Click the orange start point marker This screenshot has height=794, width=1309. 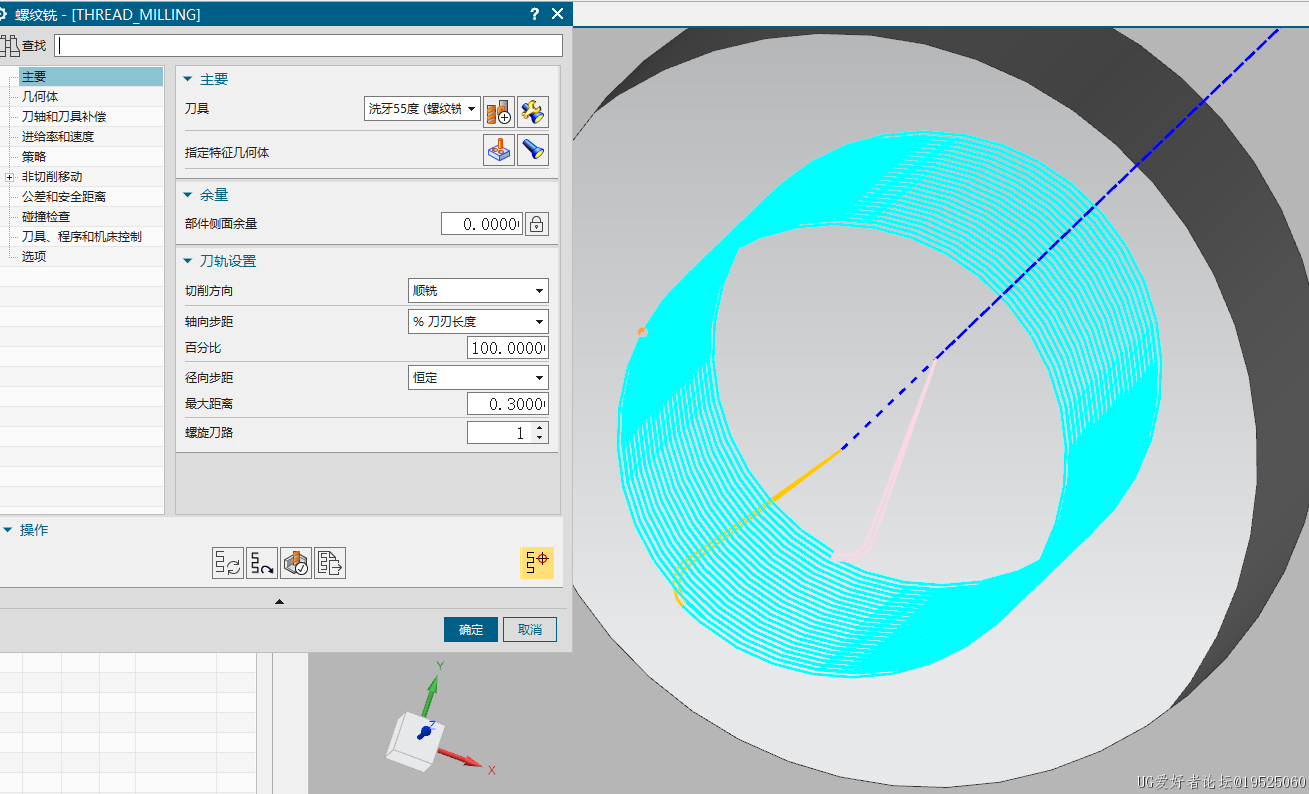pyautogui.click(x=642, y=331)
